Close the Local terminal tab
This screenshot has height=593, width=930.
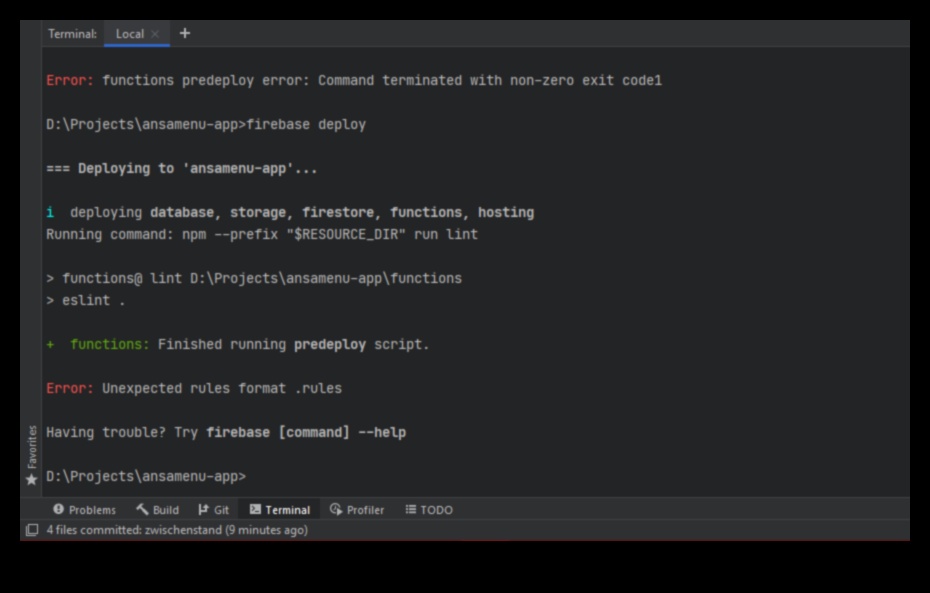(155, 34)
